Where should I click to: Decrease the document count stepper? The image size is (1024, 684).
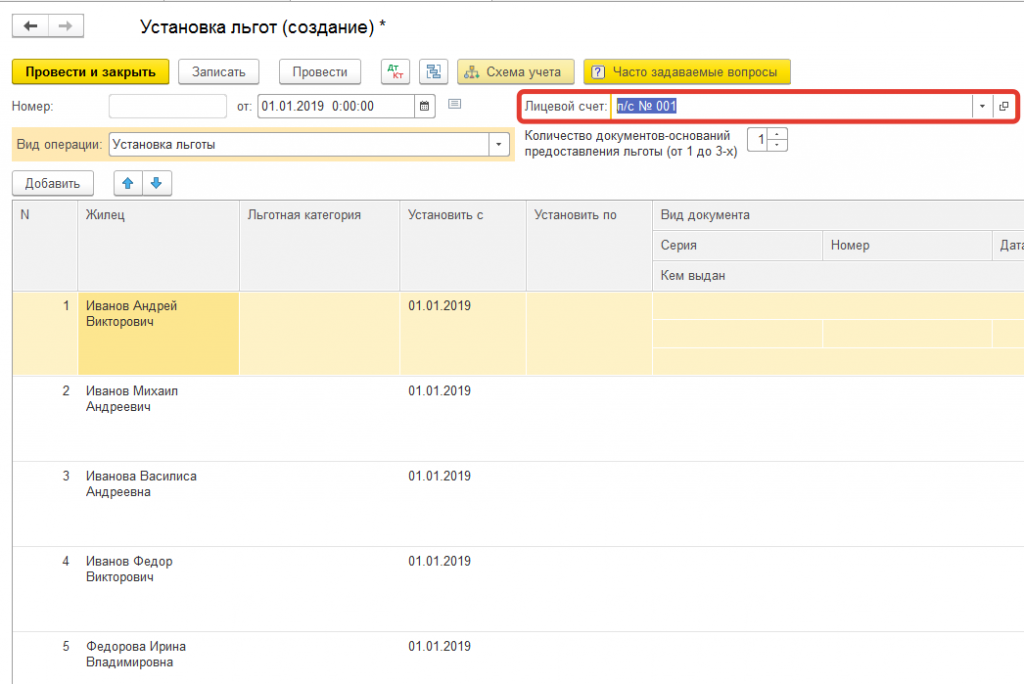coord(777,145)
